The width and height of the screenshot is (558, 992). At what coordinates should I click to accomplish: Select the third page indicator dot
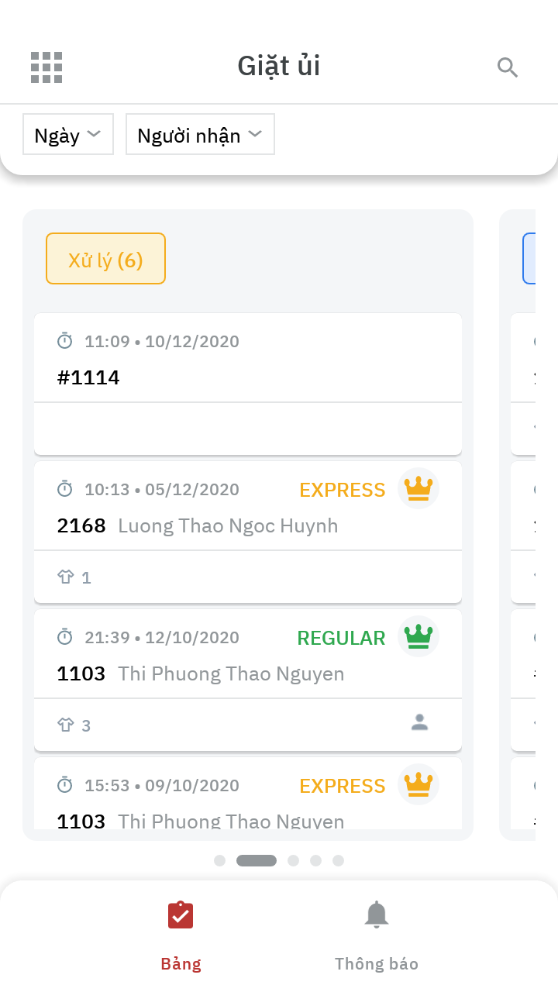(x=293, y=860)
